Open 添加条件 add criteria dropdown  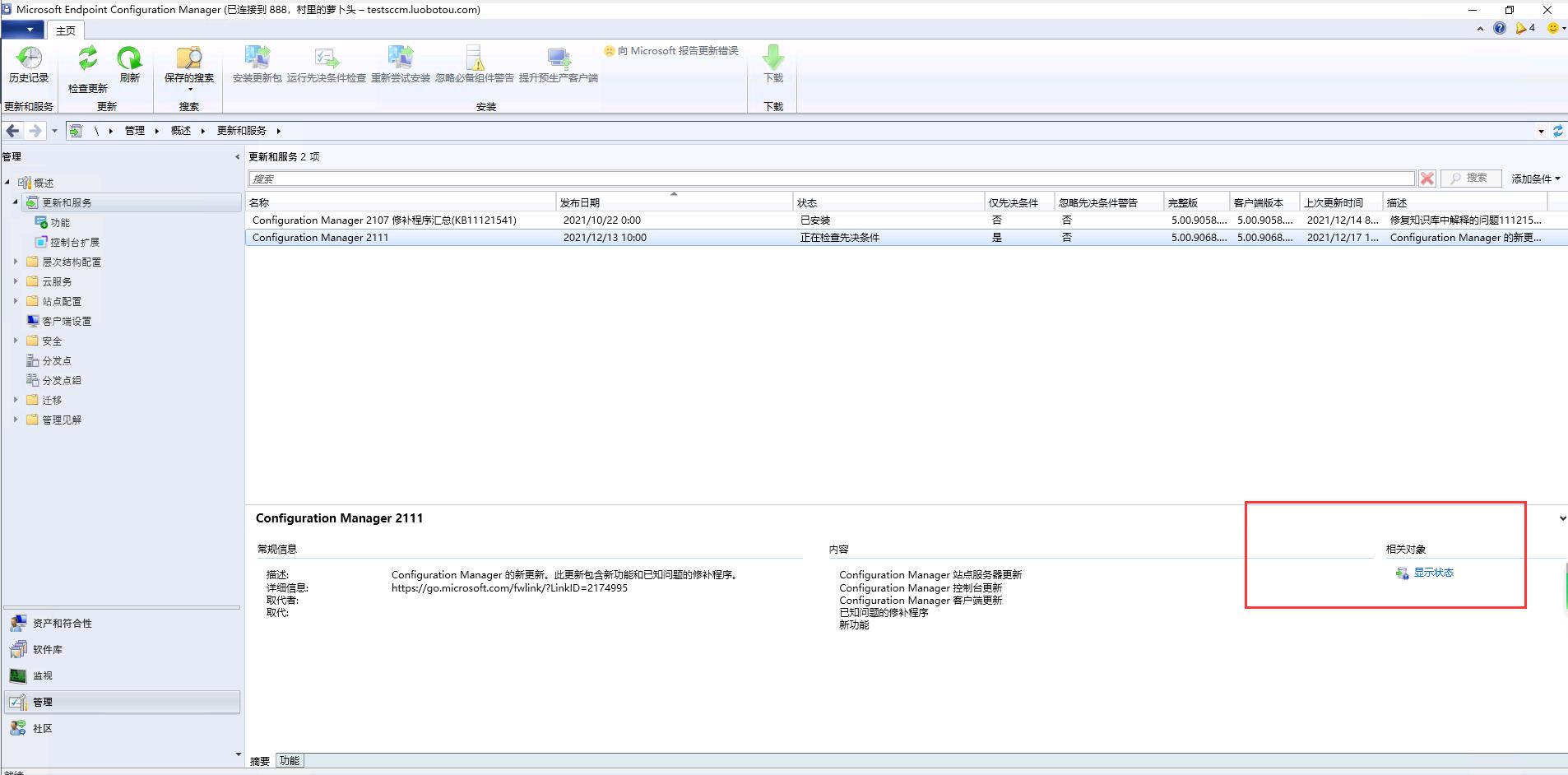coord(1535,179)
